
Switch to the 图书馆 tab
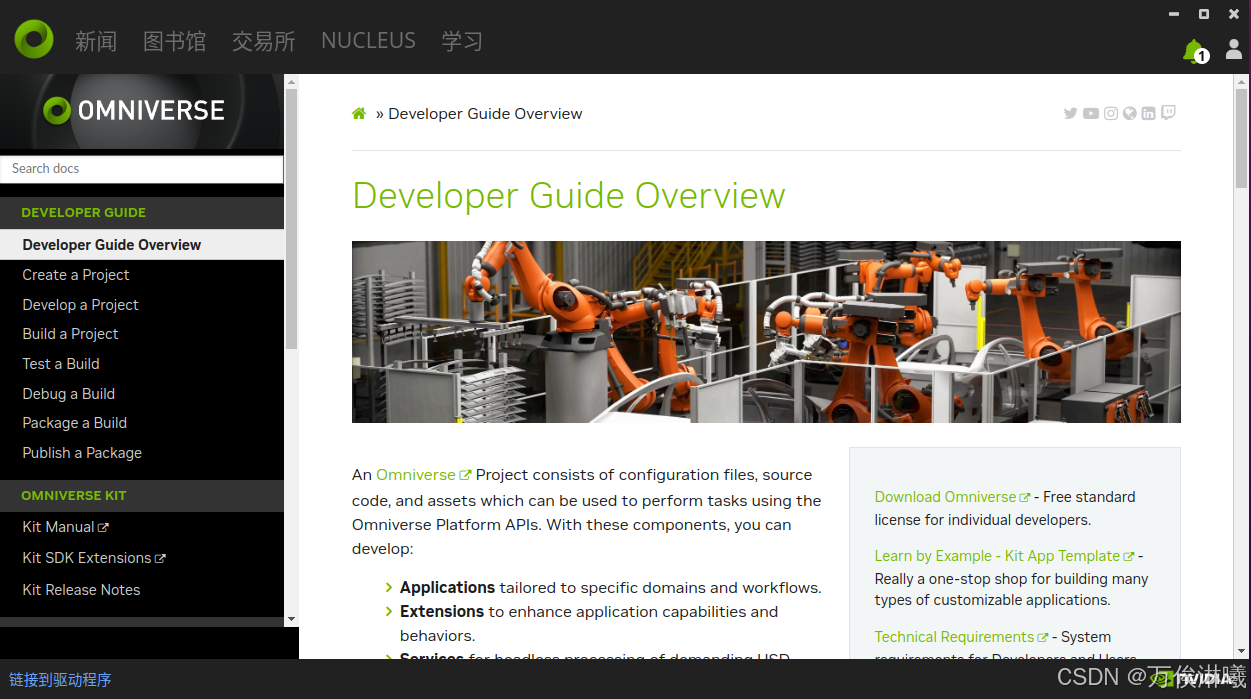(174, 41)
